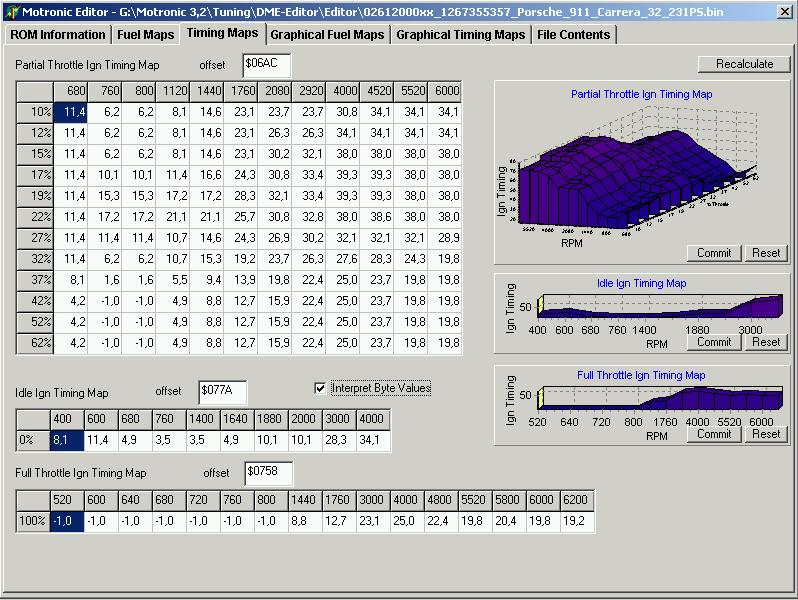
Task: Select 27,6 cell in the 32% row
Action: click(343, 259)
